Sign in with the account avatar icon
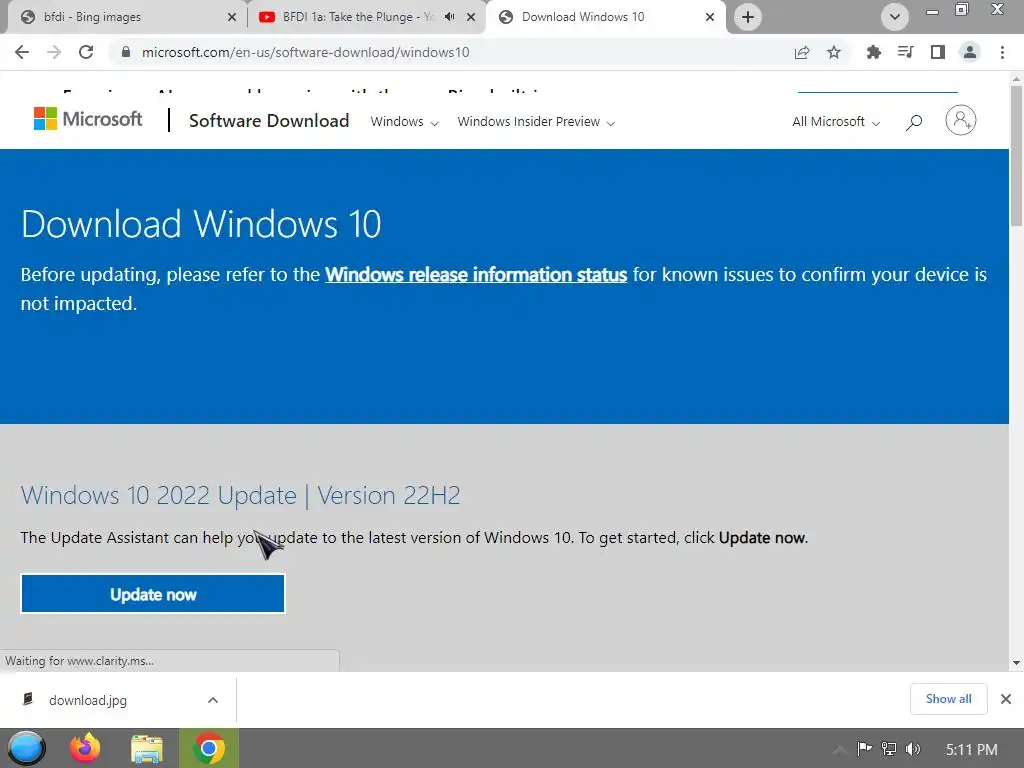Viewport: 1024px width, 768px height. (961, 120)
